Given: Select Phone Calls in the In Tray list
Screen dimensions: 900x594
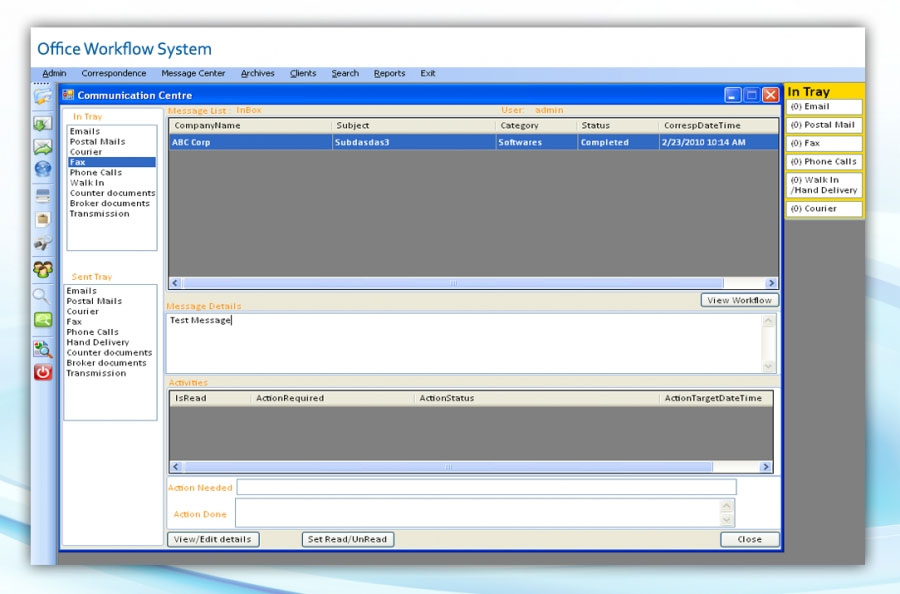Looking at the screenshot, I should (x=96, y=173).
